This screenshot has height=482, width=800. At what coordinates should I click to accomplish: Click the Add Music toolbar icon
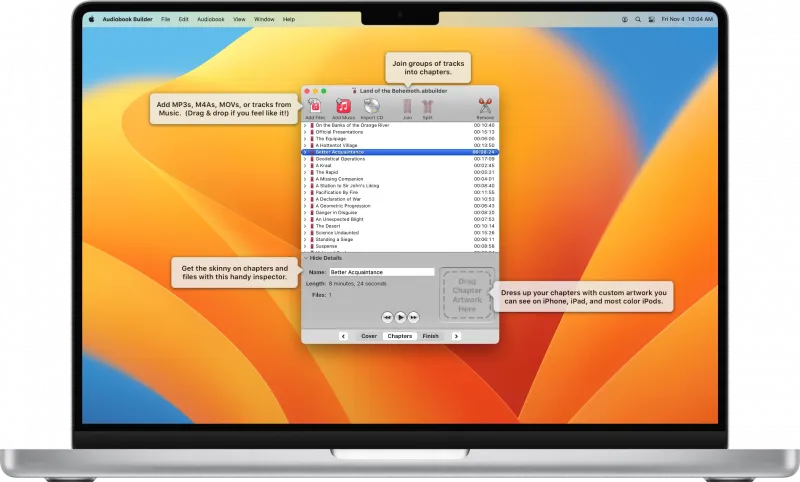coord(343,107)
